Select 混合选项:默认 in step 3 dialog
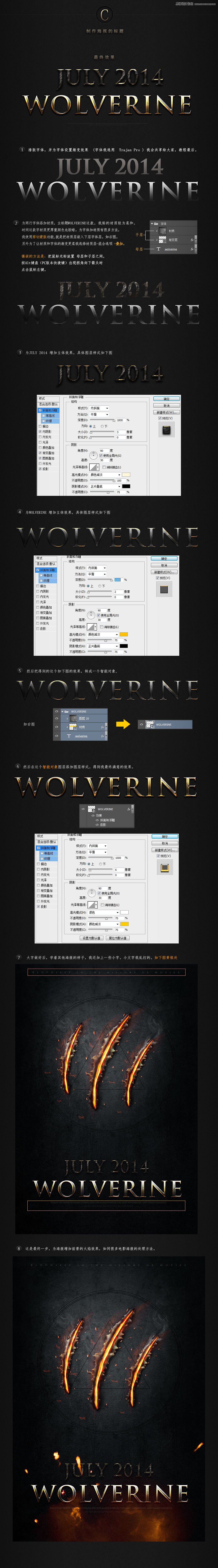 pos(49,404)
